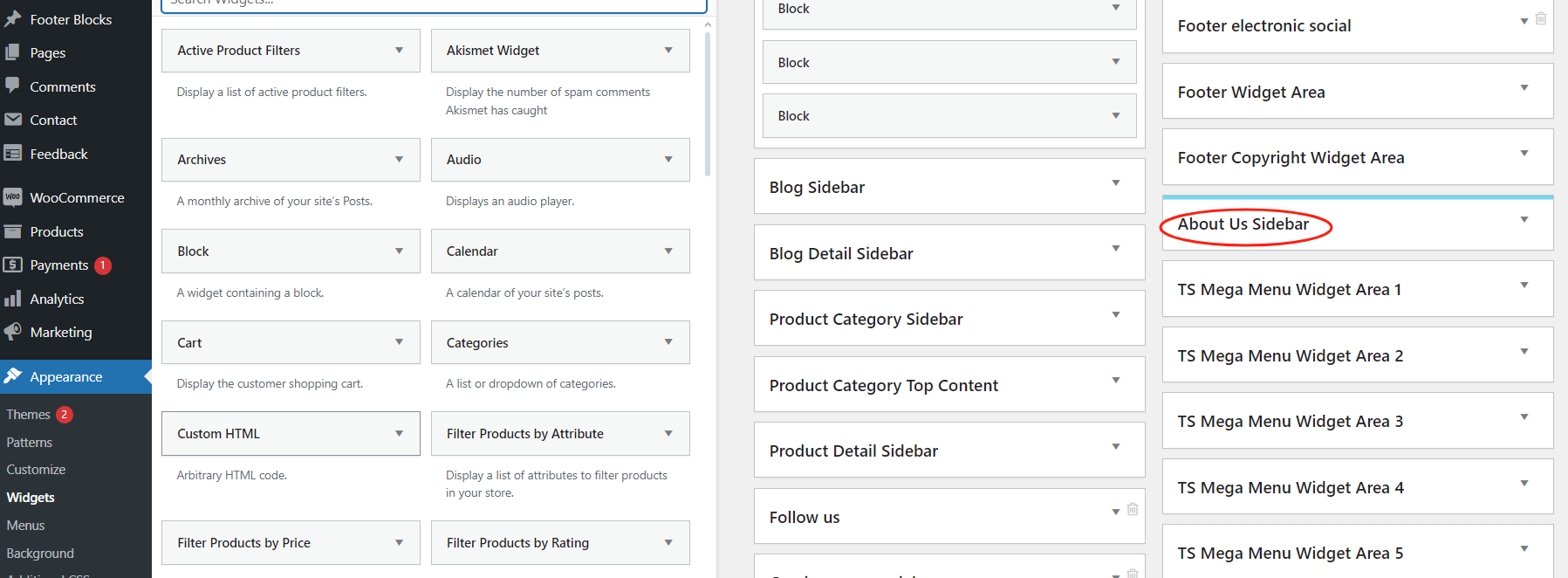The width and height of the screenshot is (1568, 578).
Task: Click the Appearance paintbrush icon
Action: click(13, 376)
